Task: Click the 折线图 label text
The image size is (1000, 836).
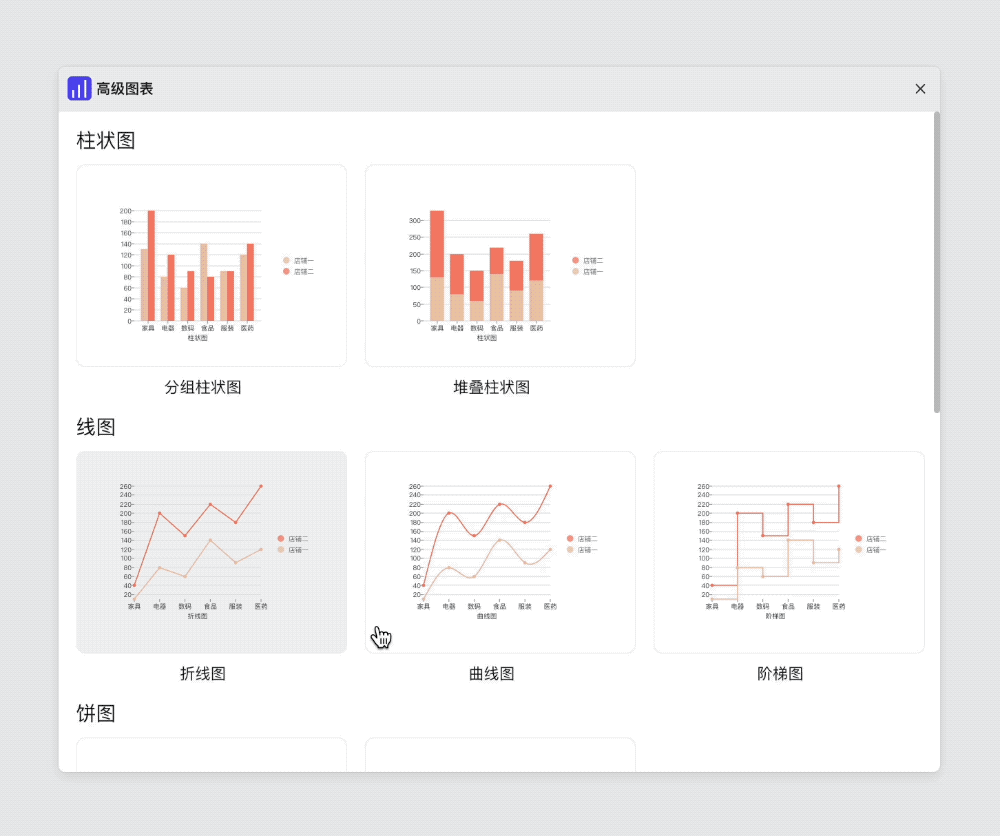Action: pos(203,673)
